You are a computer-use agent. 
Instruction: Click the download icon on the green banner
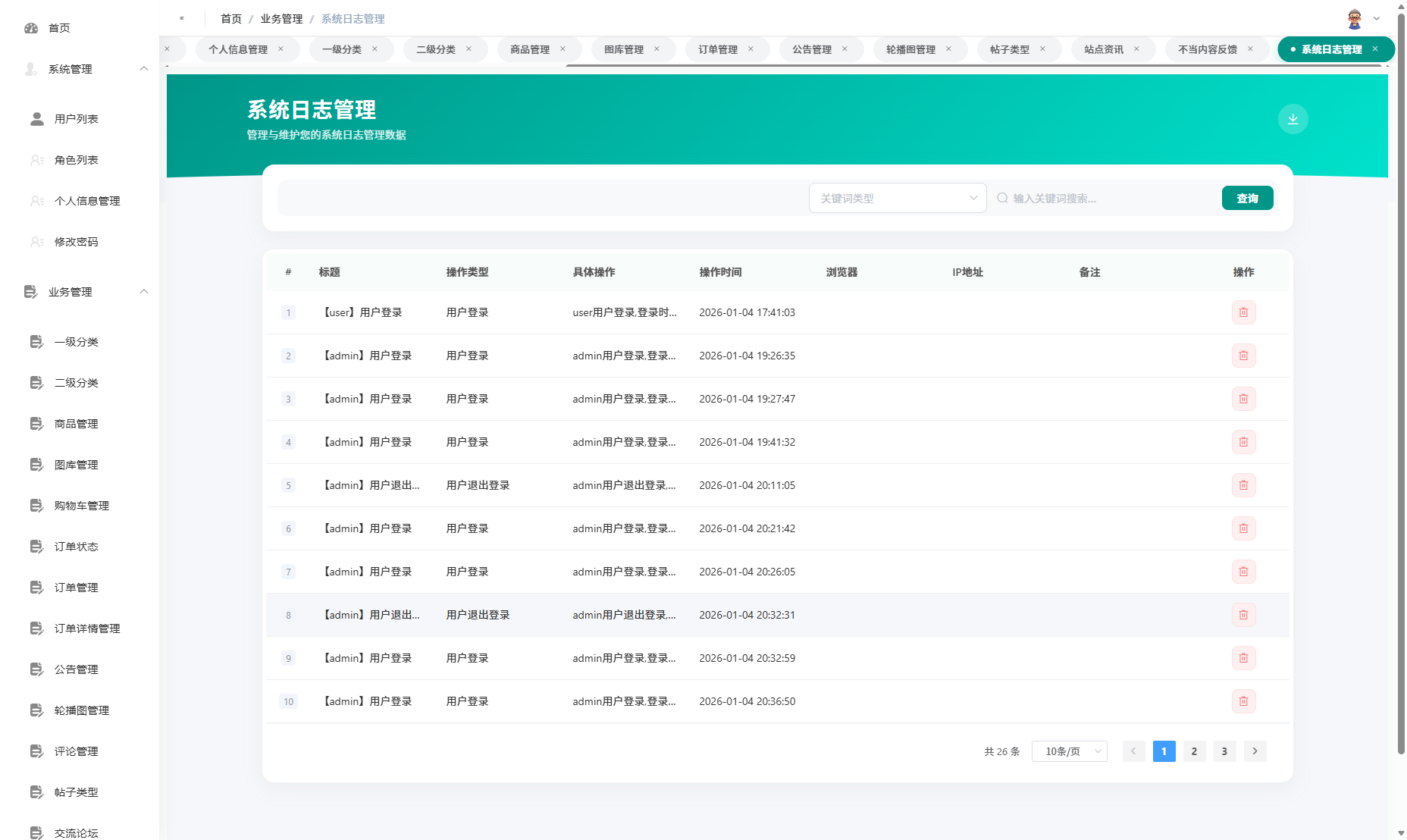coord(1293,119)
